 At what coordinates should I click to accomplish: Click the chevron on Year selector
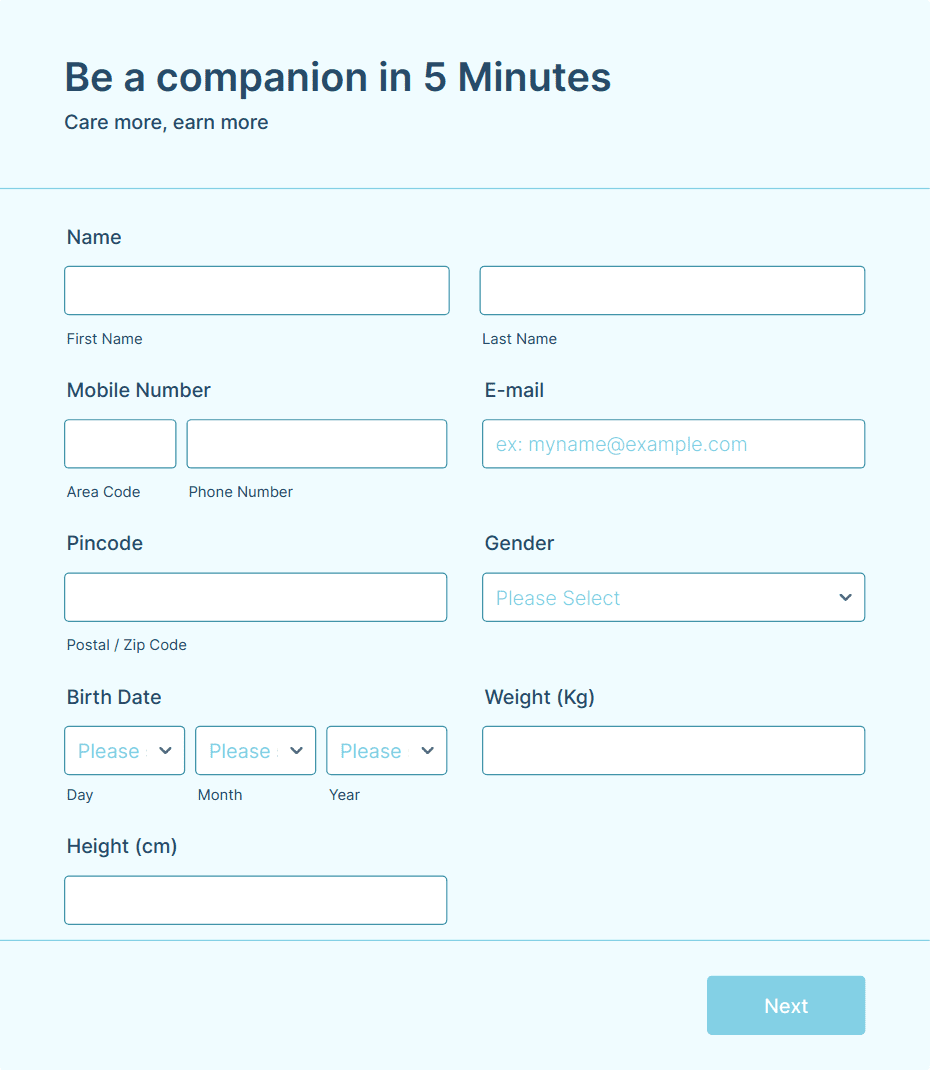pos(428,751)
